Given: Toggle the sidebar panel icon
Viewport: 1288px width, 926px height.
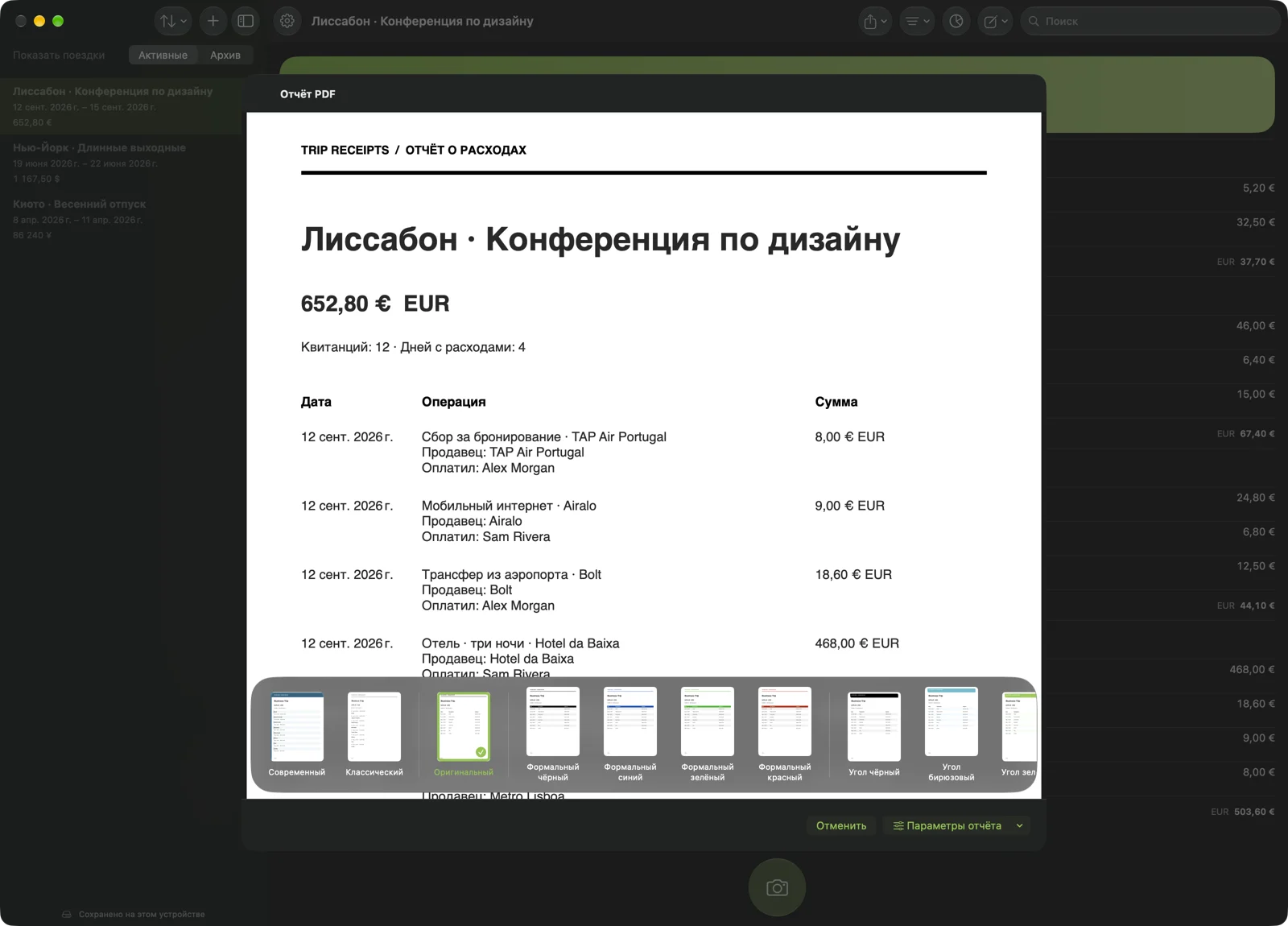Looking at the screenshot, I should tap(246, 22).
